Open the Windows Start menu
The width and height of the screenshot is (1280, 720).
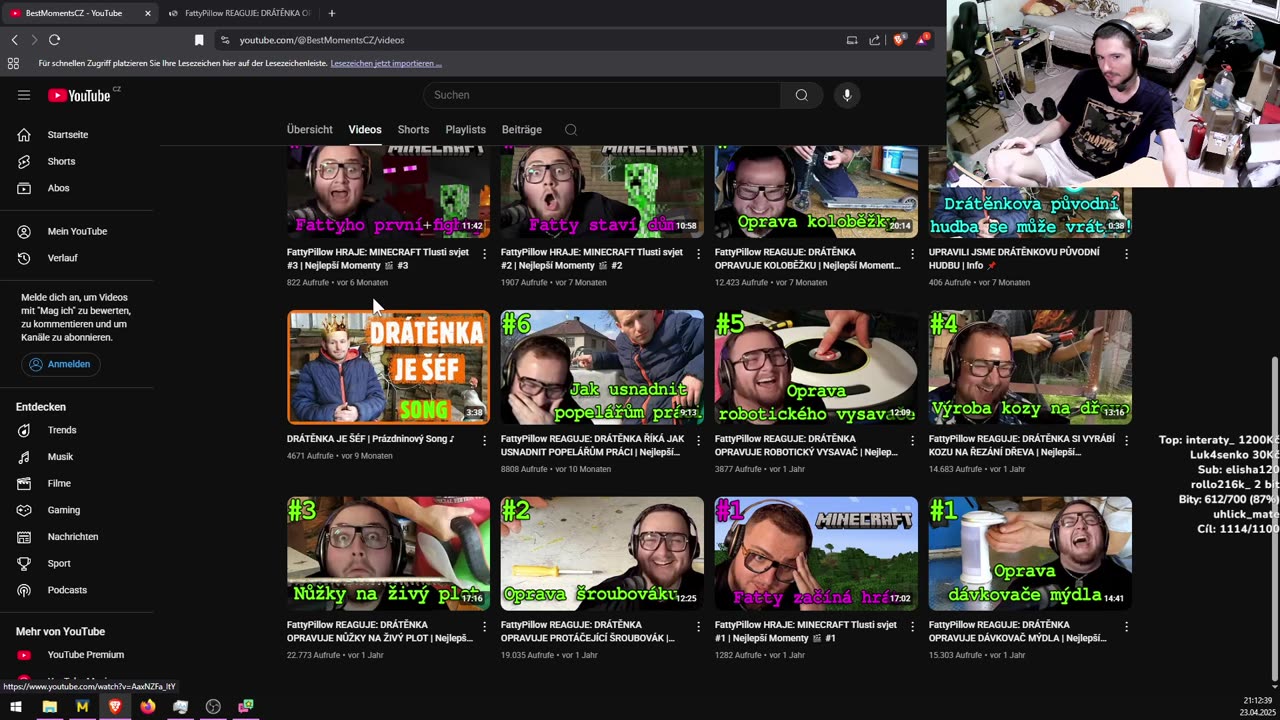coord(15,707)
